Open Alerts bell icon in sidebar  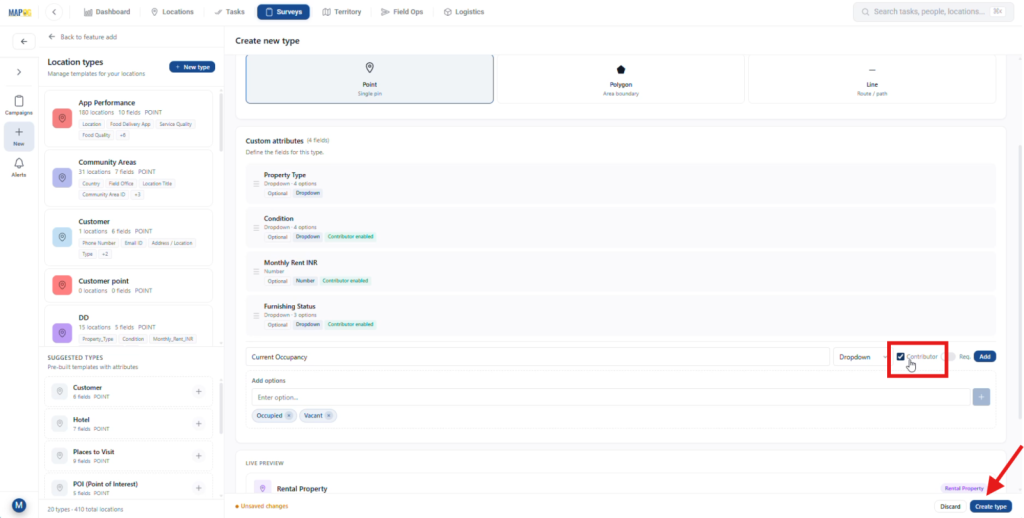pos(19,167)
